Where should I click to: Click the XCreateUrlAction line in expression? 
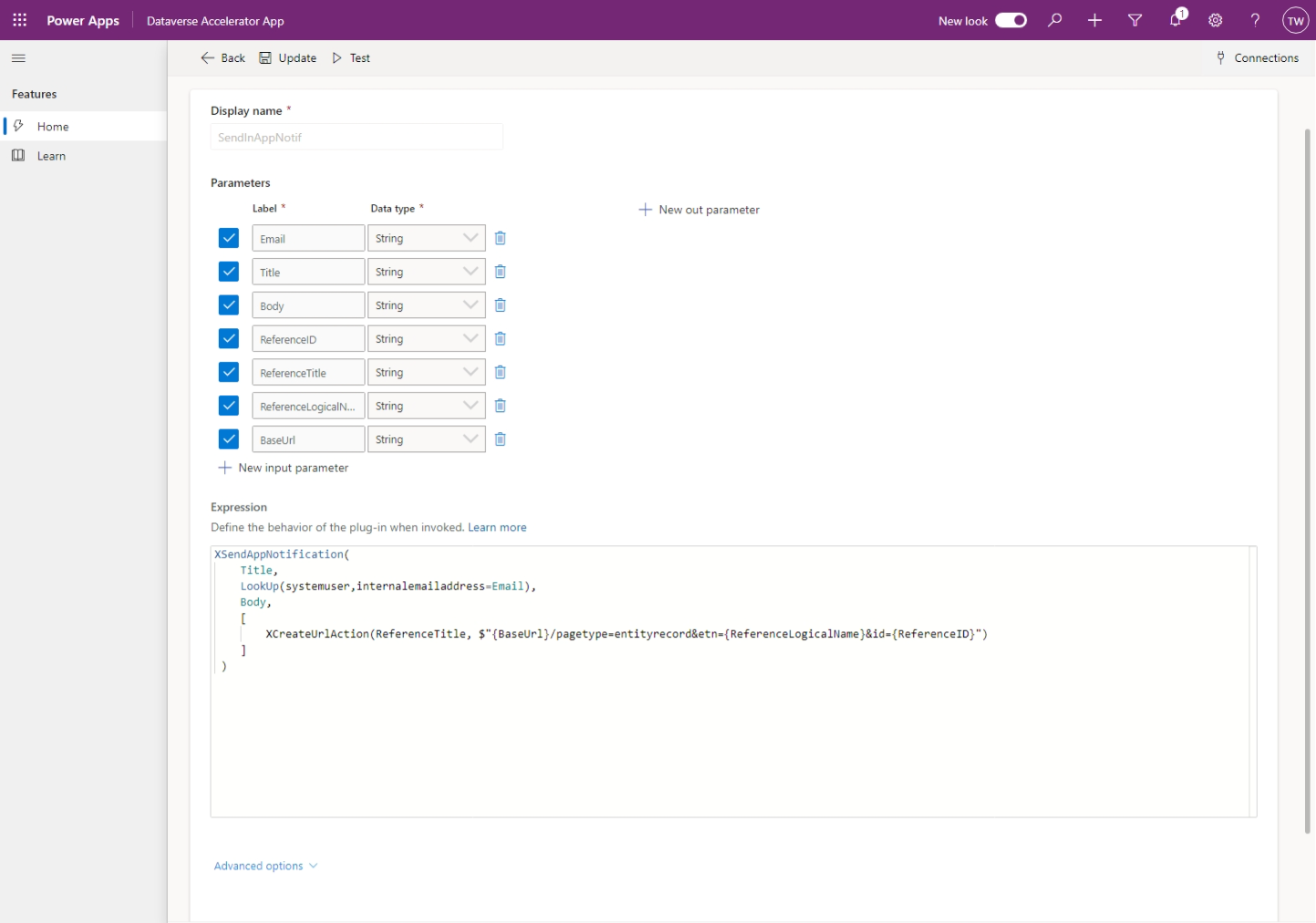coord(627,634)
